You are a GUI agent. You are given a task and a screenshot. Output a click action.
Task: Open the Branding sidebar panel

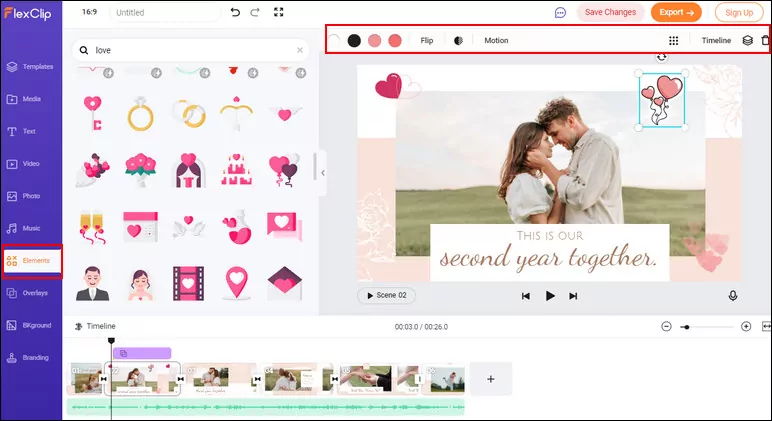[28, 357]
